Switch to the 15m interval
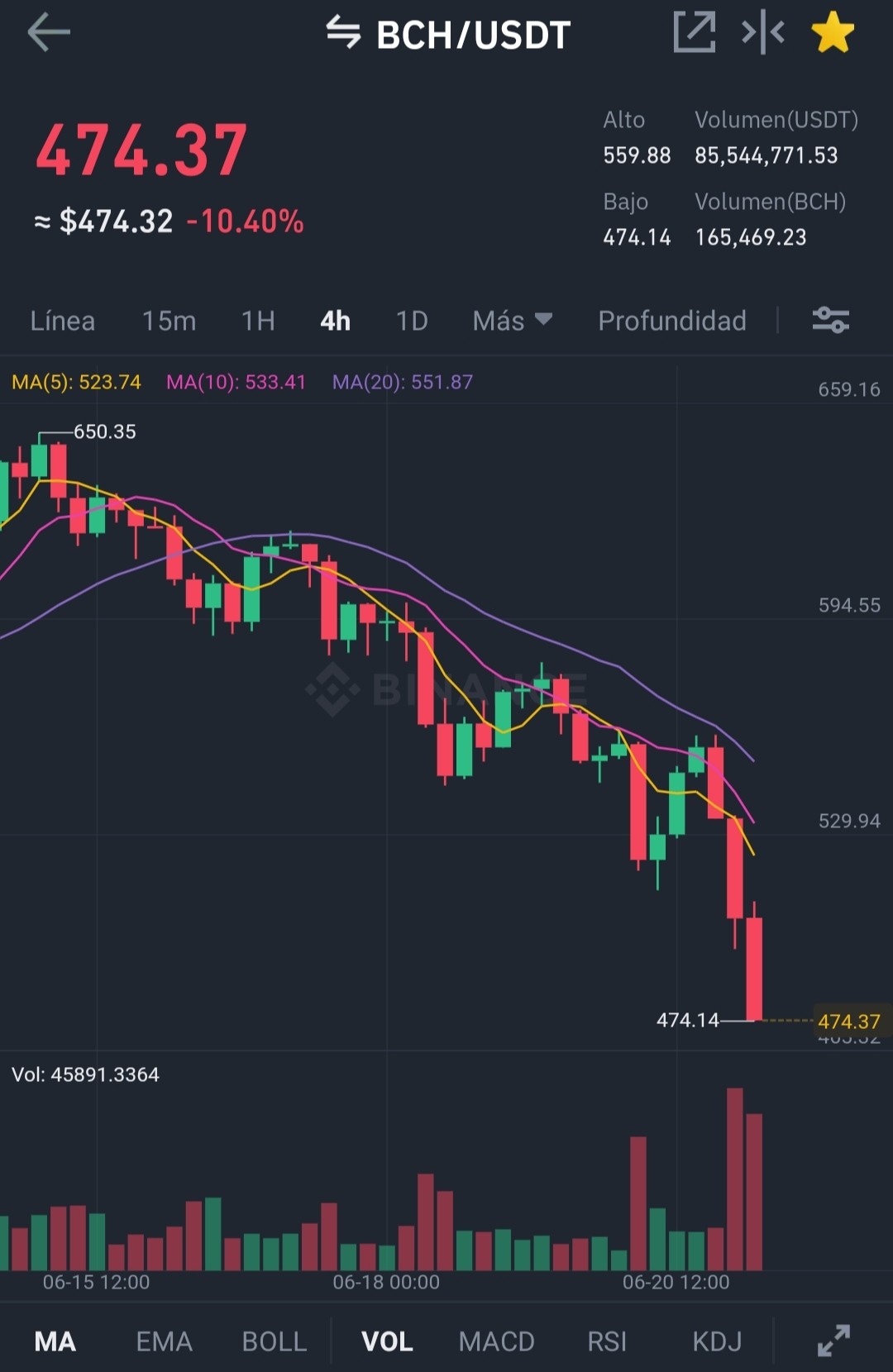The height and width of the screenshot is (1372, 893). [169, 321]
